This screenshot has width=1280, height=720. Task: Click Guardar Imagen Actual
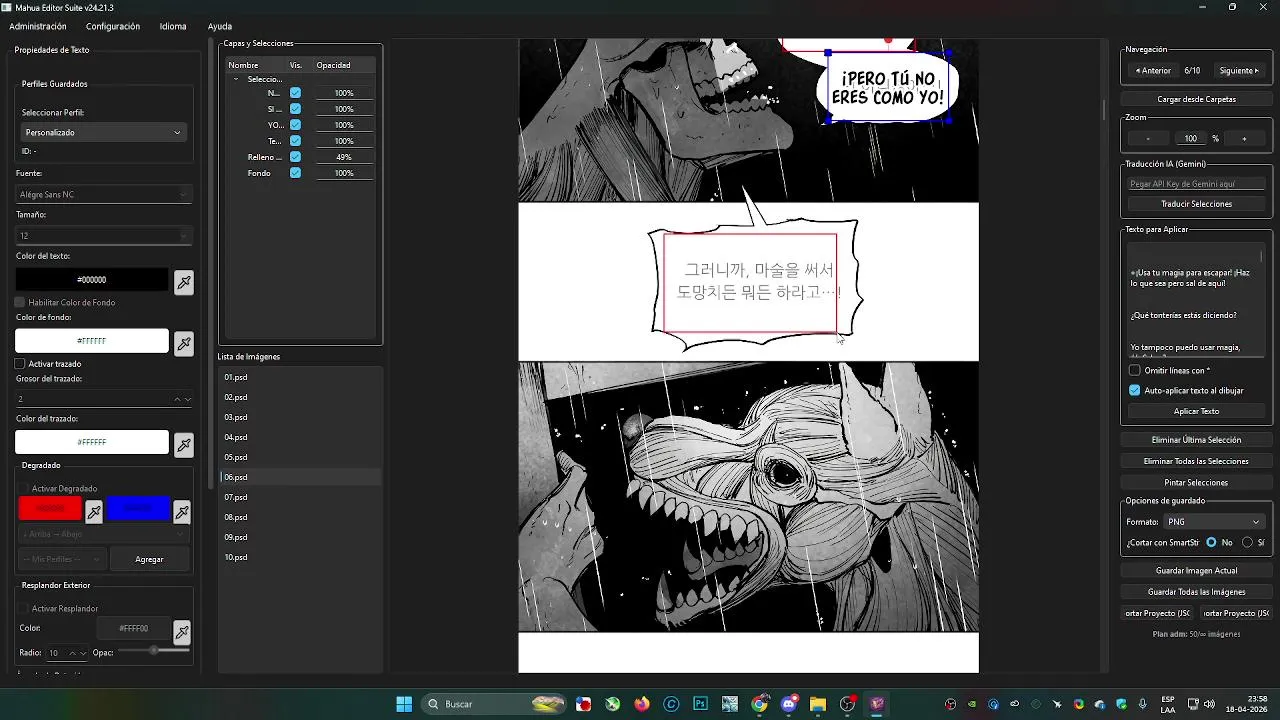click(1196, 571)
